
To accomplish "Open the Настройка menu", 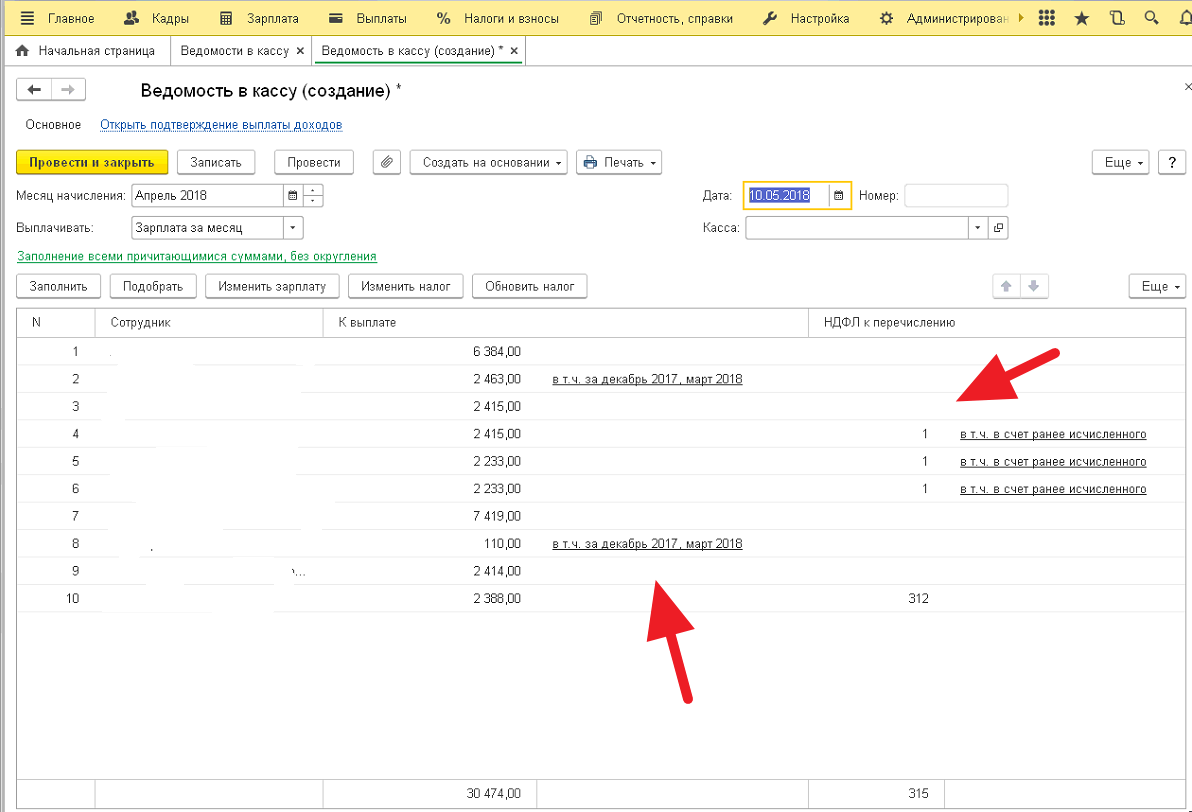I will [806, 18].
